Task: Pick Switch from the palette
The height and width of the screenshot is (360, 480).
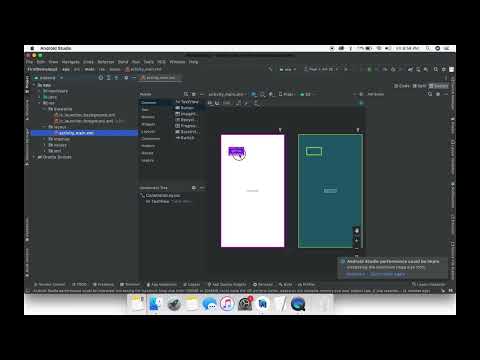Action: (x=185, y=138)
